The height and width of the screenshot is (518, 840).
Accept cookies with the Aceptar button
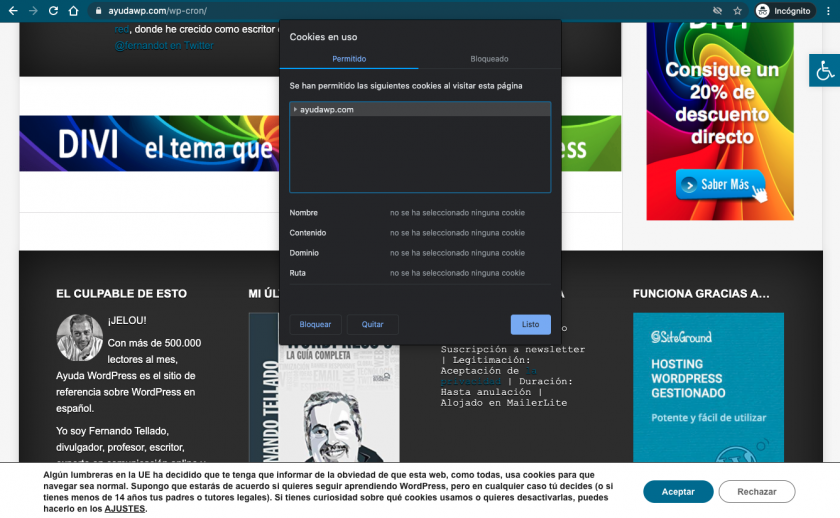point(678,491)
